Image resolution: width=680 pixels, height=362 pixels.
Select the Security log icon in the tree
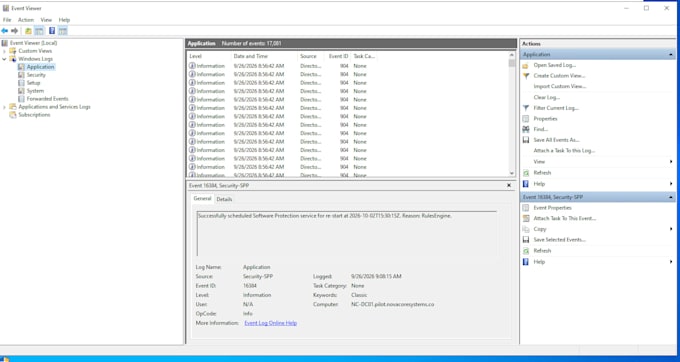pyautogui.click(x=21, y=75)
